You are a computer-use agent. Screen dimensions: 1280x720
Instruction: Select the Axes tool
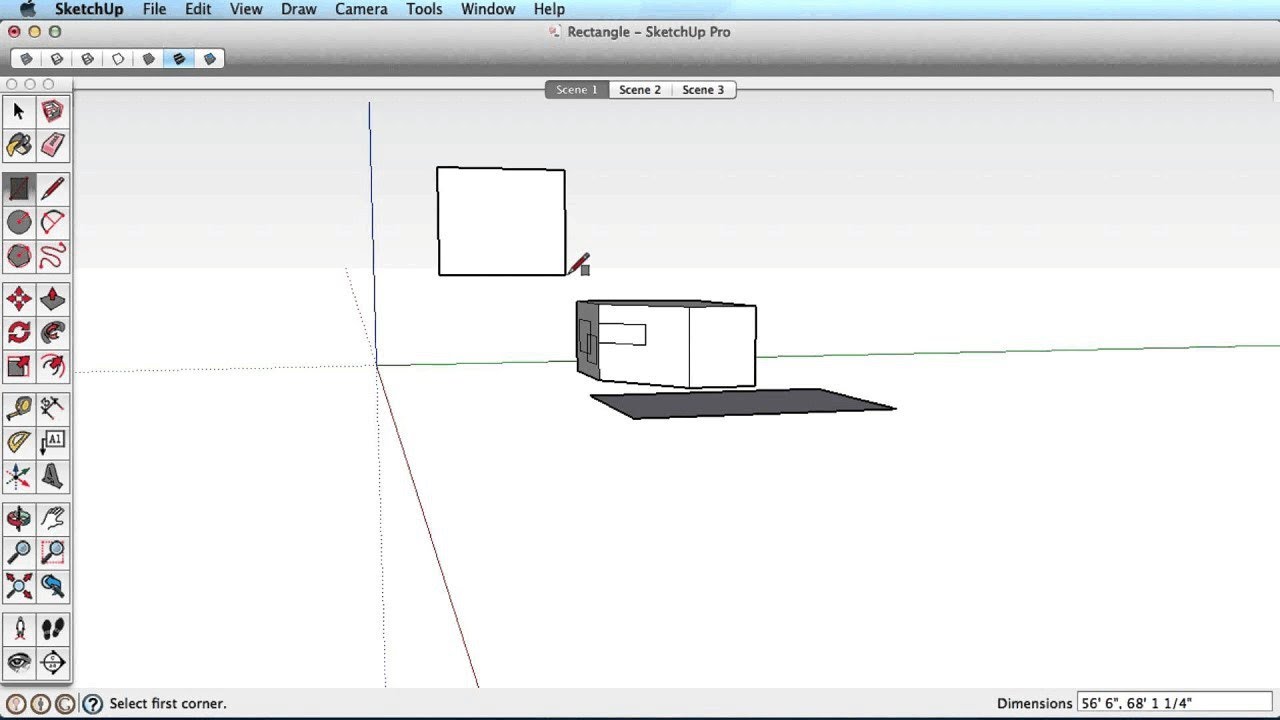pos(19,476)
